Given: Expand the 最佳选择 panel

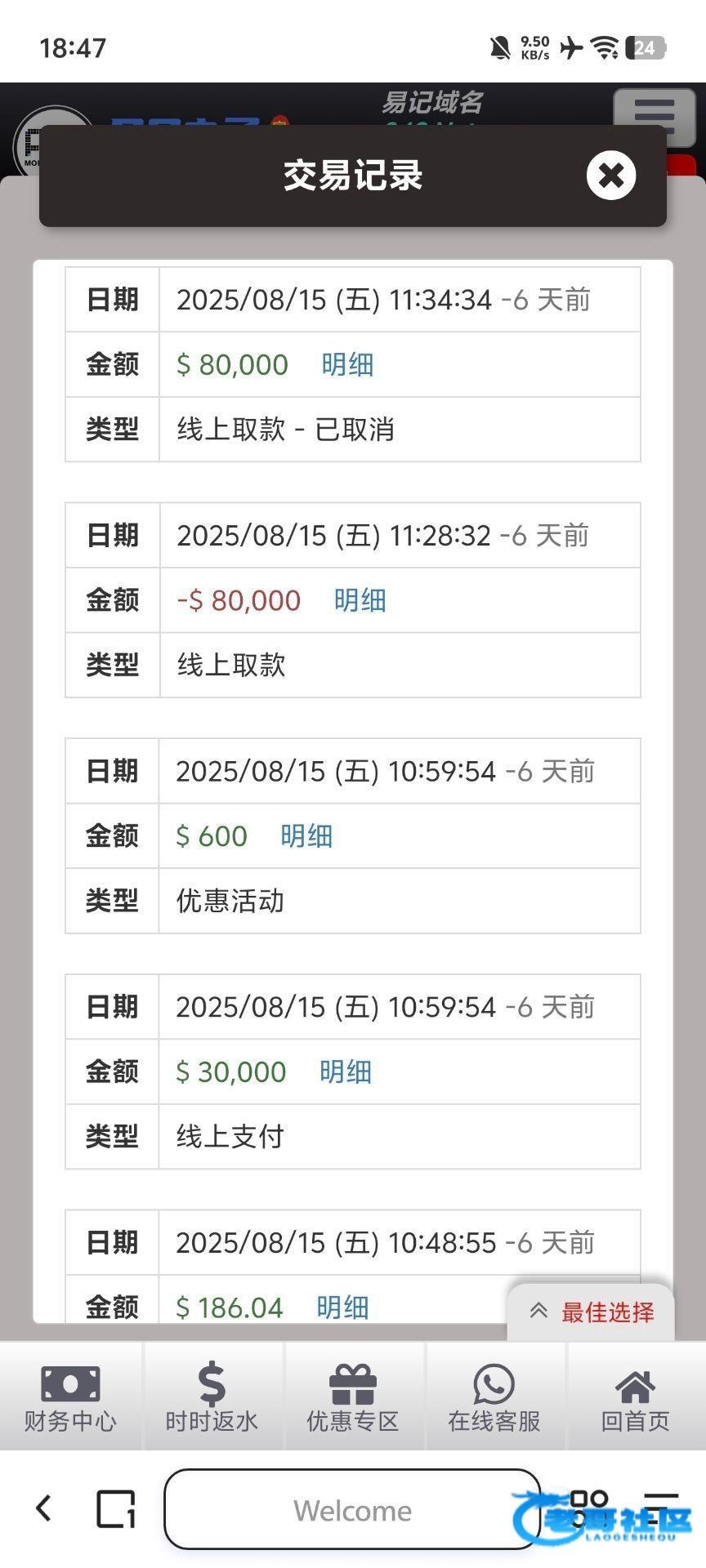Looking at the screenshot, I should 592,1312.
